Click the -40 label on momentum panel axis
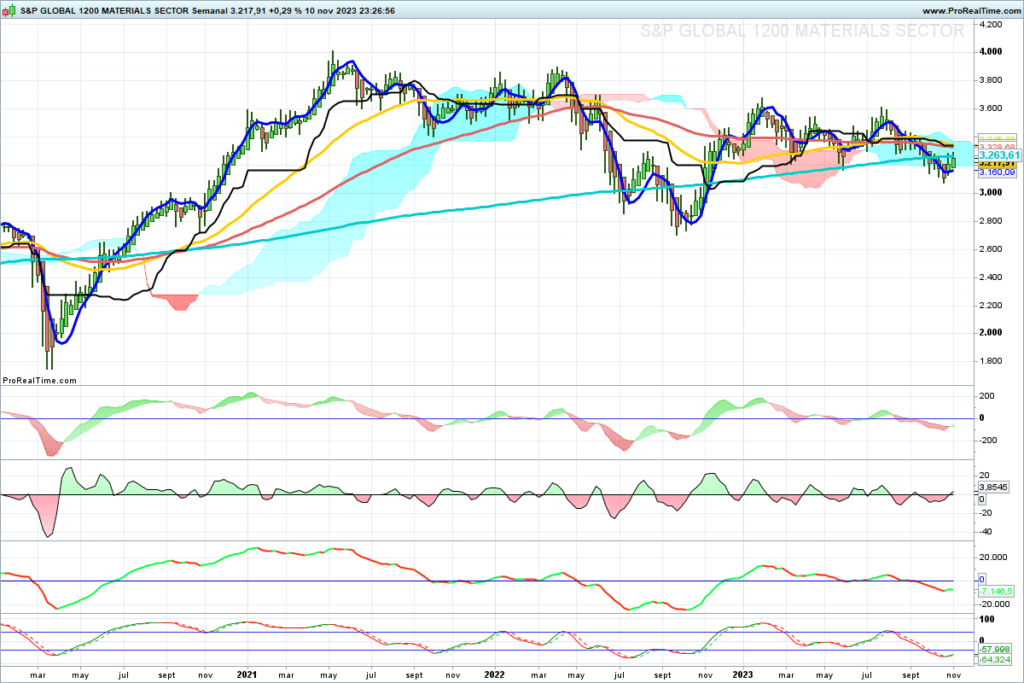The width and height of the screenshot is (1024, 683). (985, 532)
